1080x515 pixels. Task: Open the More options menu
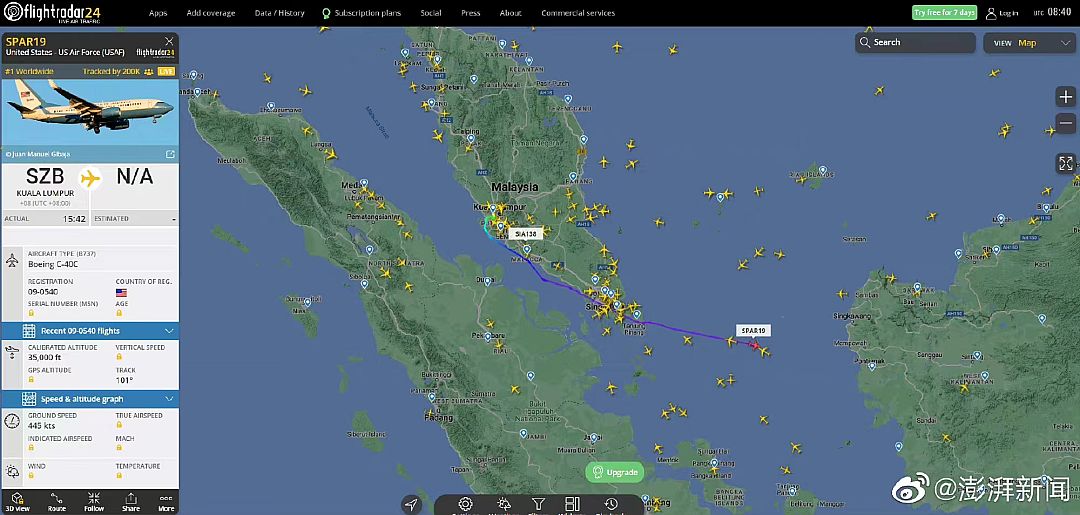click(166, 502)
